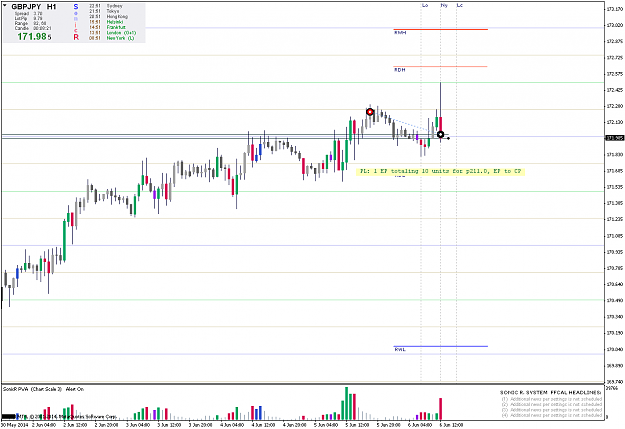The width and height of the screenshot is (625, 429).
Task: Click the 5 Jun 12:00 time axis label
Action: [x=357, y=425]
